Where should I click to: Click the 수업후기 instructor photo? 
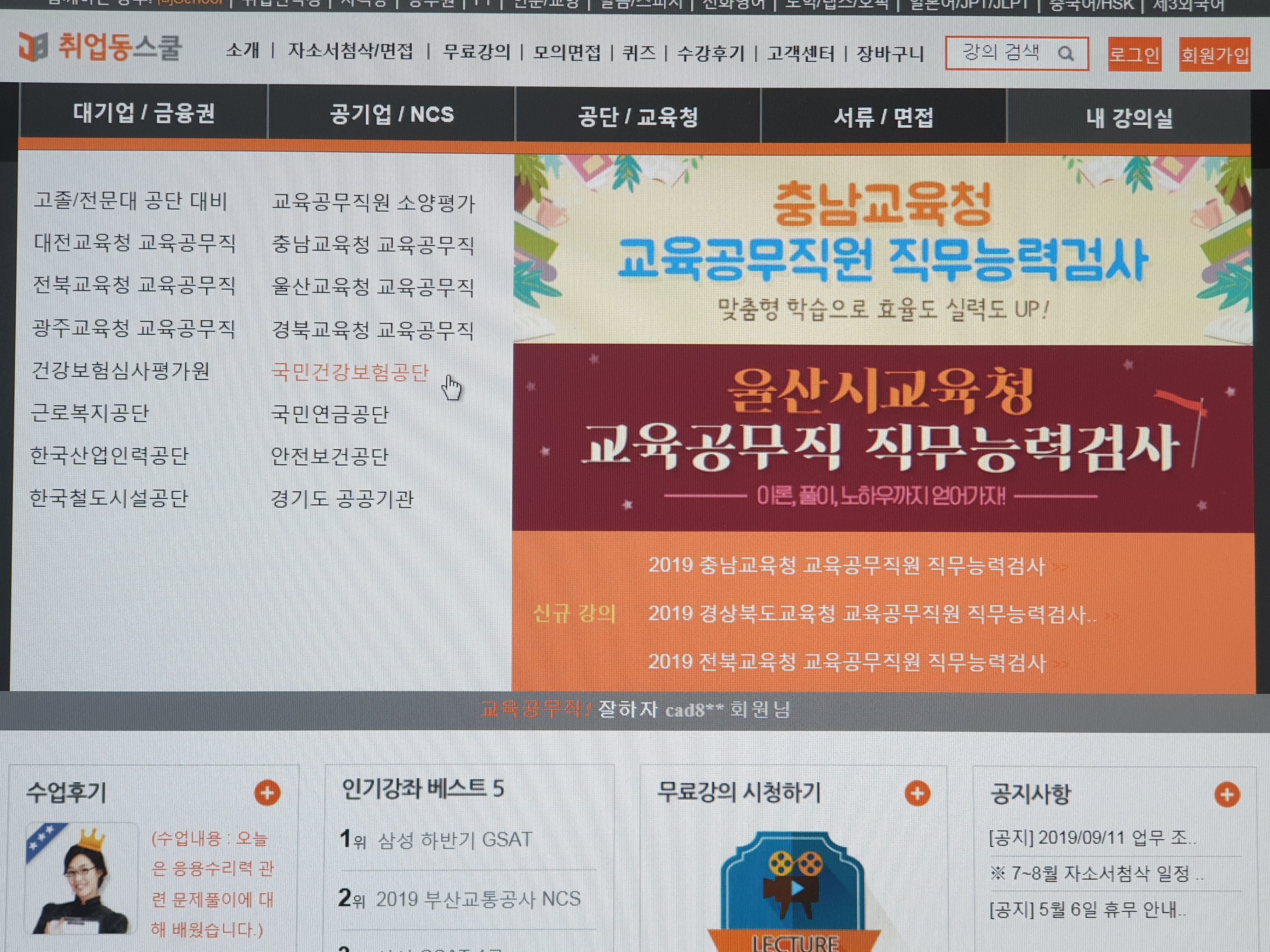(81, 879)
